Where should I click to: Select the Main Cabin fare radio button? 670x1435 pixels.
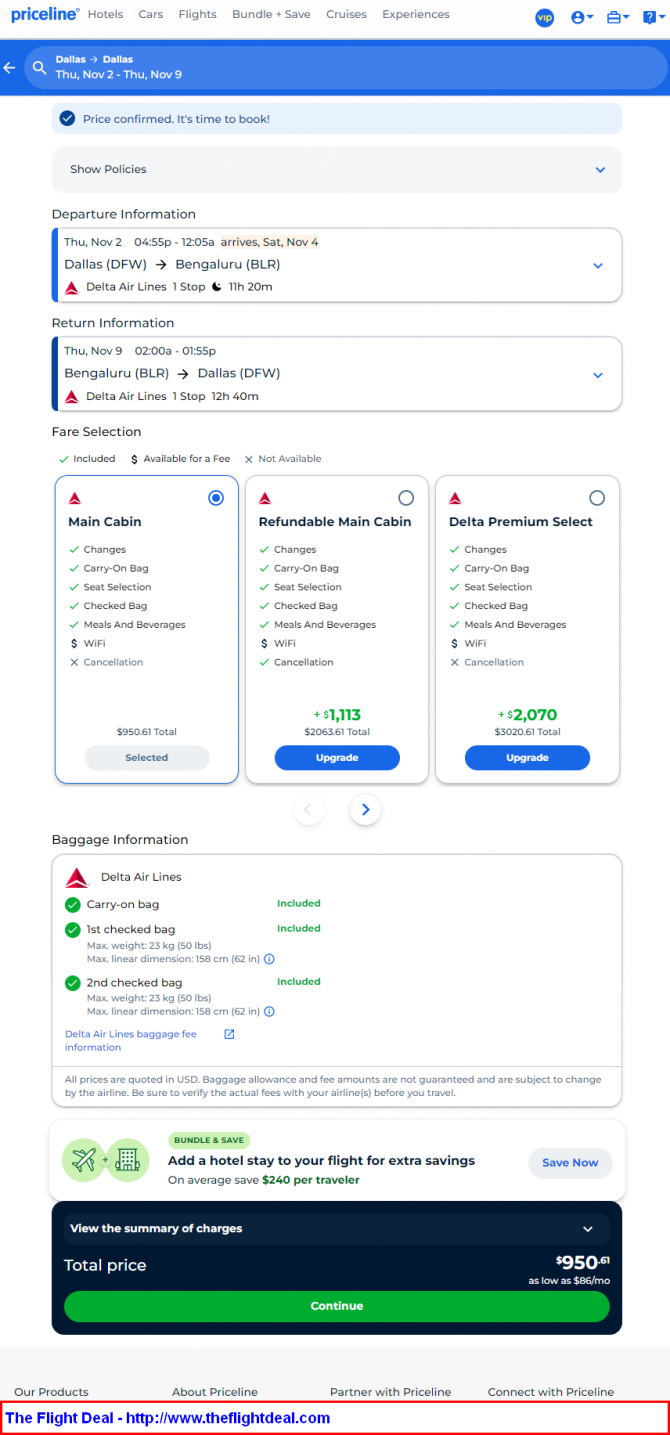(x=216, y=498)
